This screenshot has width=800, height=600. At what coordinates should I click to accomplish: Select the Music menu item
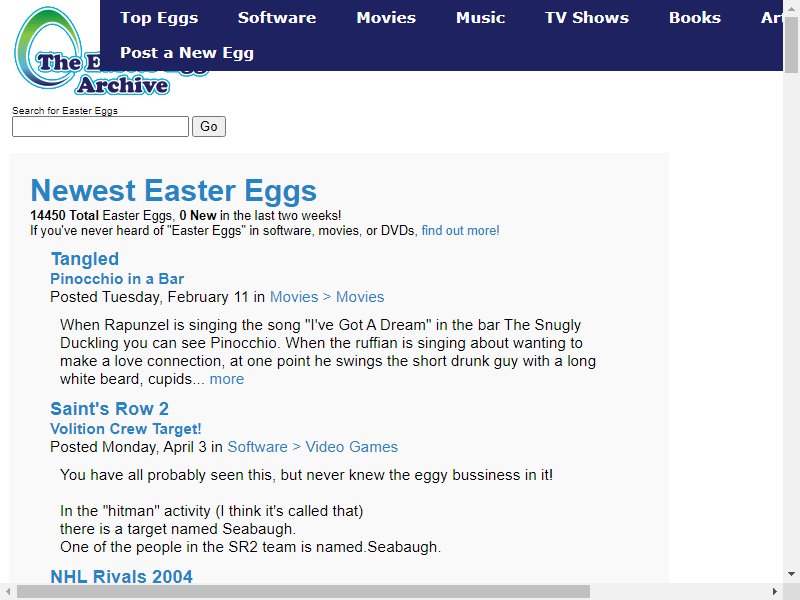coord(481,18)
